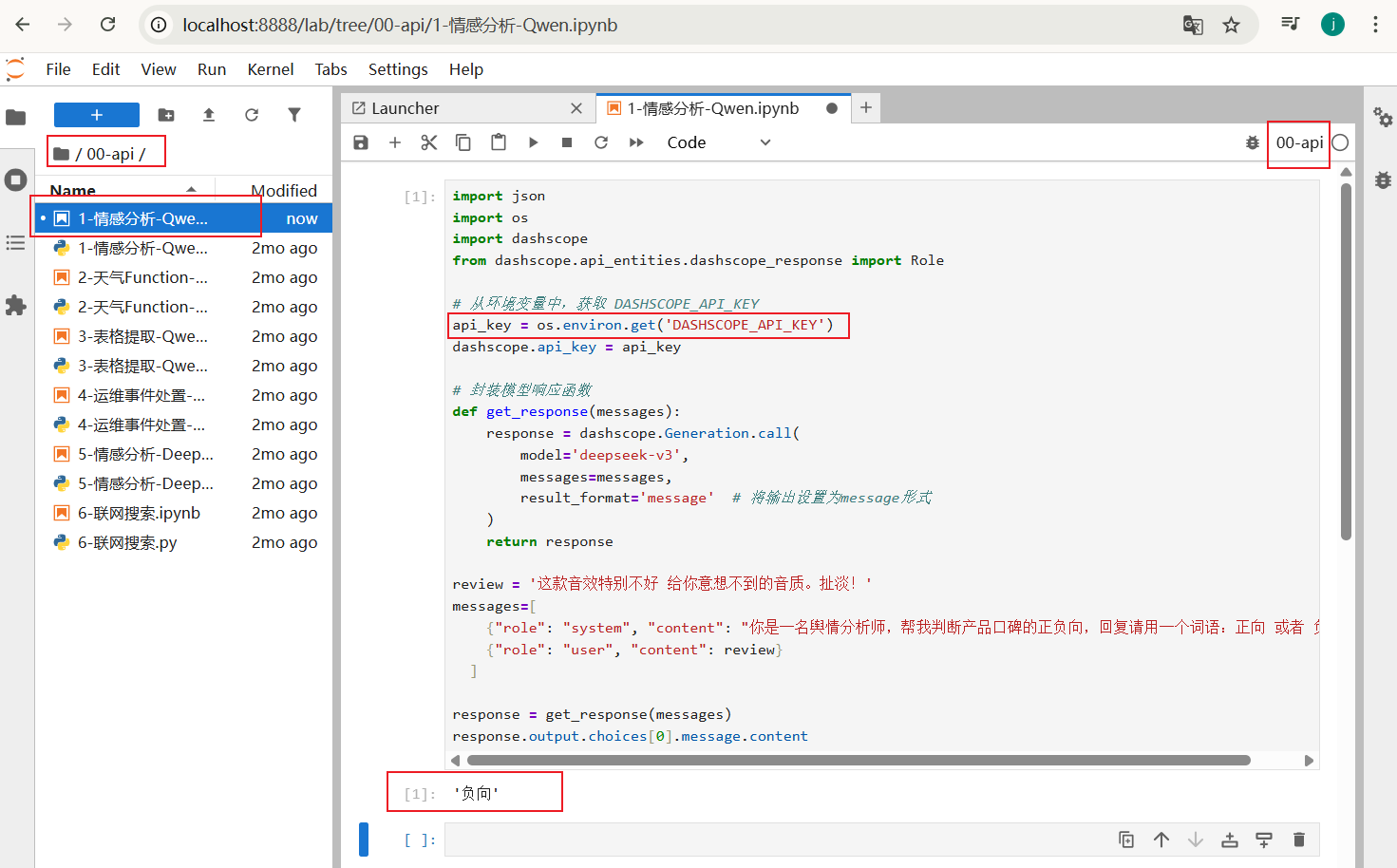Create a new folder in file browser
The width and height of the screenshot is (1397, 868).
[166, 115]
